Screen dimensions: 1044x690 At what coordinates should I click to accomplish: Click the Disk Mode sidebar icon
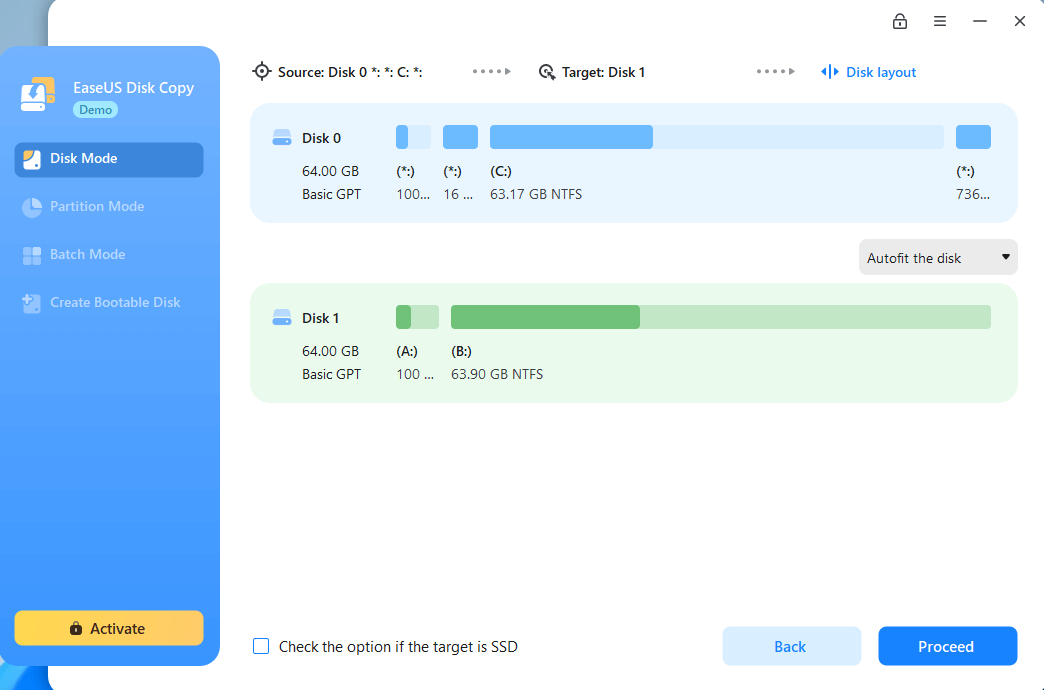32,159
